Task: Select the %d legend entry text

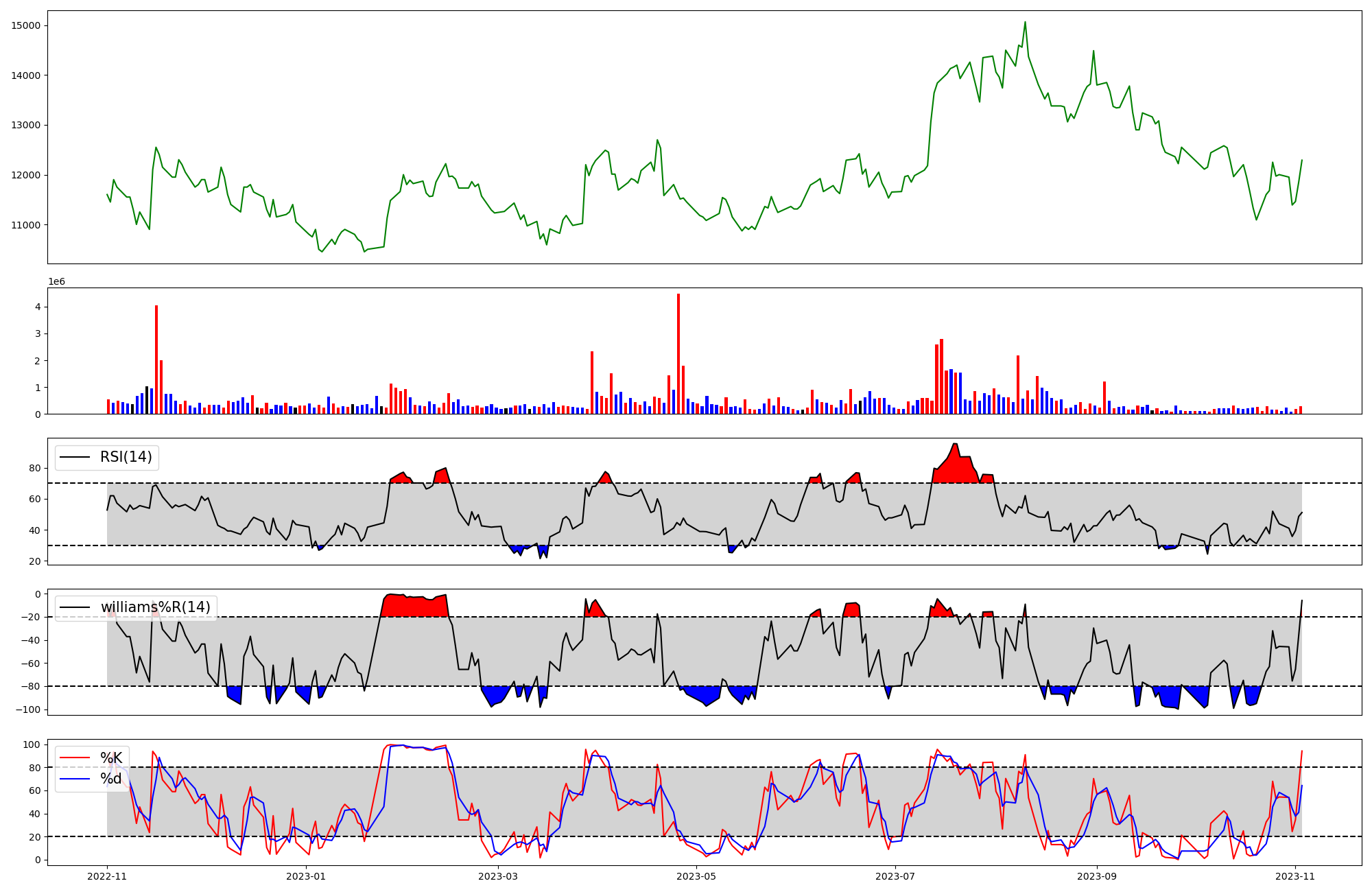Action: click(111, 779)
